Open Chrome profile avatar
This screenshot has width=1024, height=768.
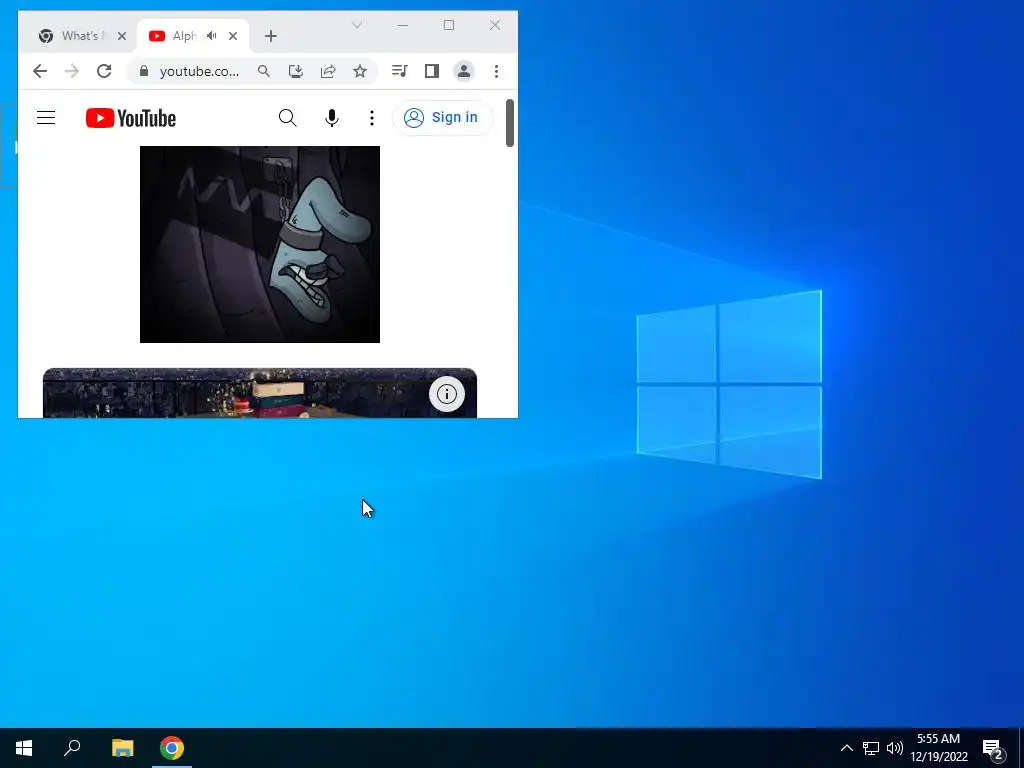pyautogui.click(x=464, y=71)
